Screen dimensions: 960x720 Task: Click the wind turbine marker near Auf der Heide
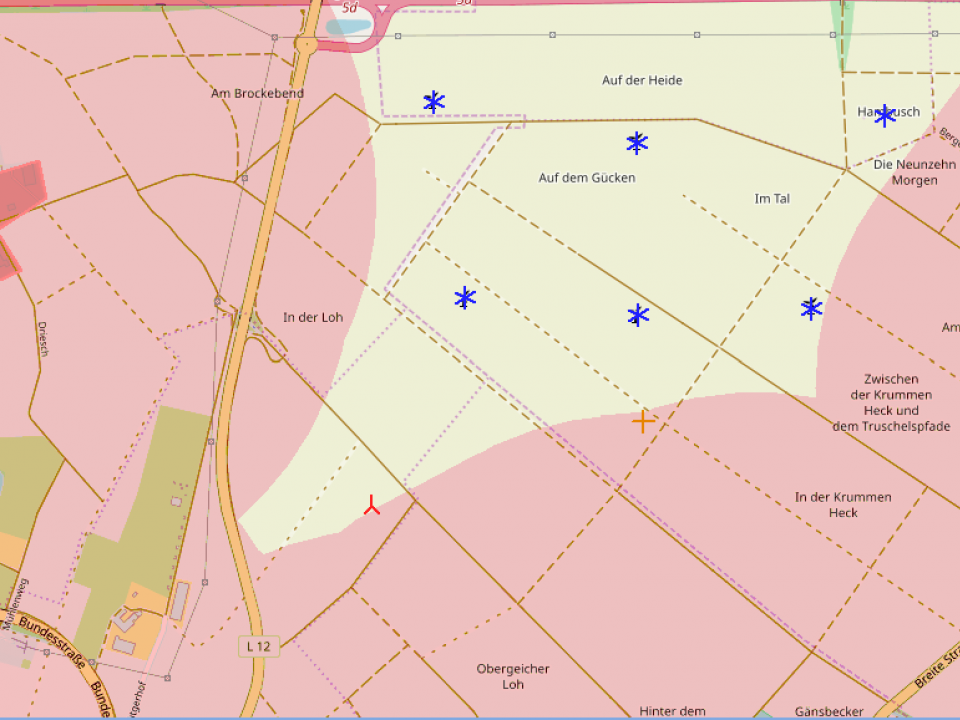pyautogui.click(x=434, y=102)
